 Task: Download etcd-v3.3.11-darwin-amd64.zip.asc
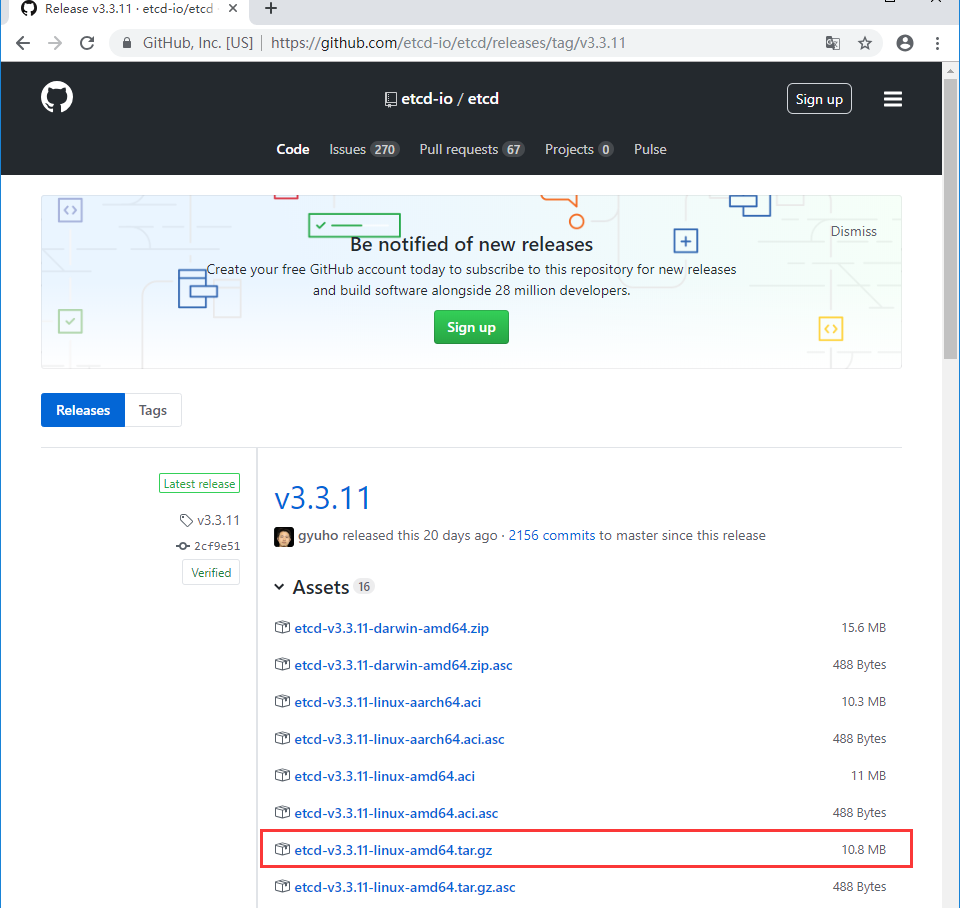403,665
